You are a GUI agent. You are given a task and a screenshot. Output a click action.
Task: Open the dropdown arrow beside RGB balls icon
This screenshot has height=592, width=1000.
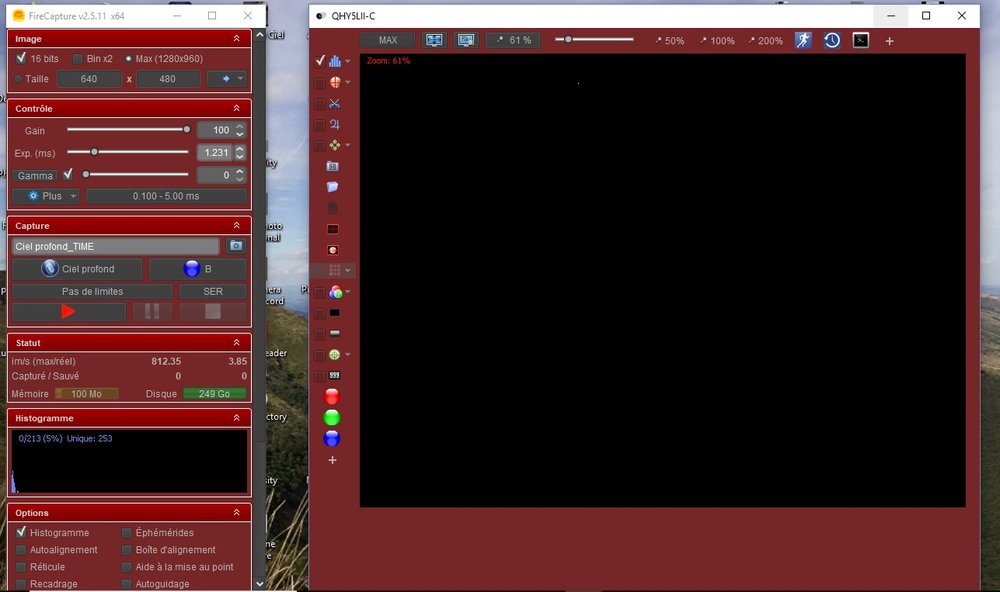tap(348, 292)
